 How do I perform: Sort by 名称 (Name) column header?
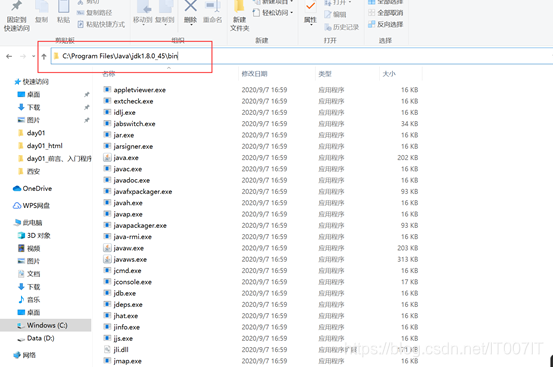109,74
